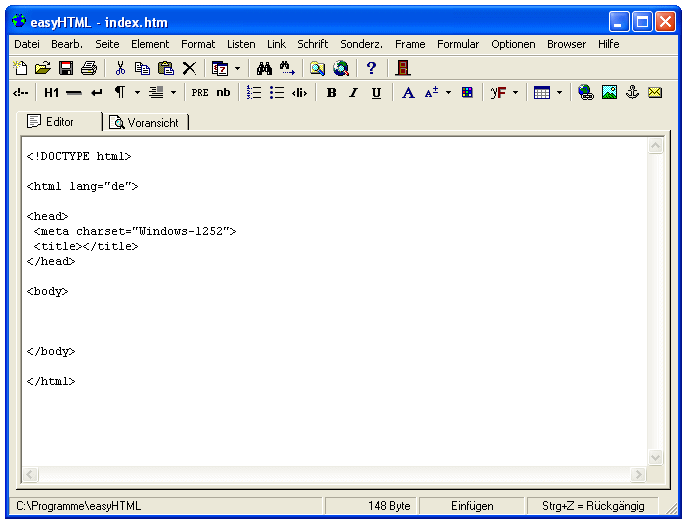Viewport: 687px width, 524px height.
Task: Save the document with floppy icon
Action: pyautogui.click(x=66, y=68)
